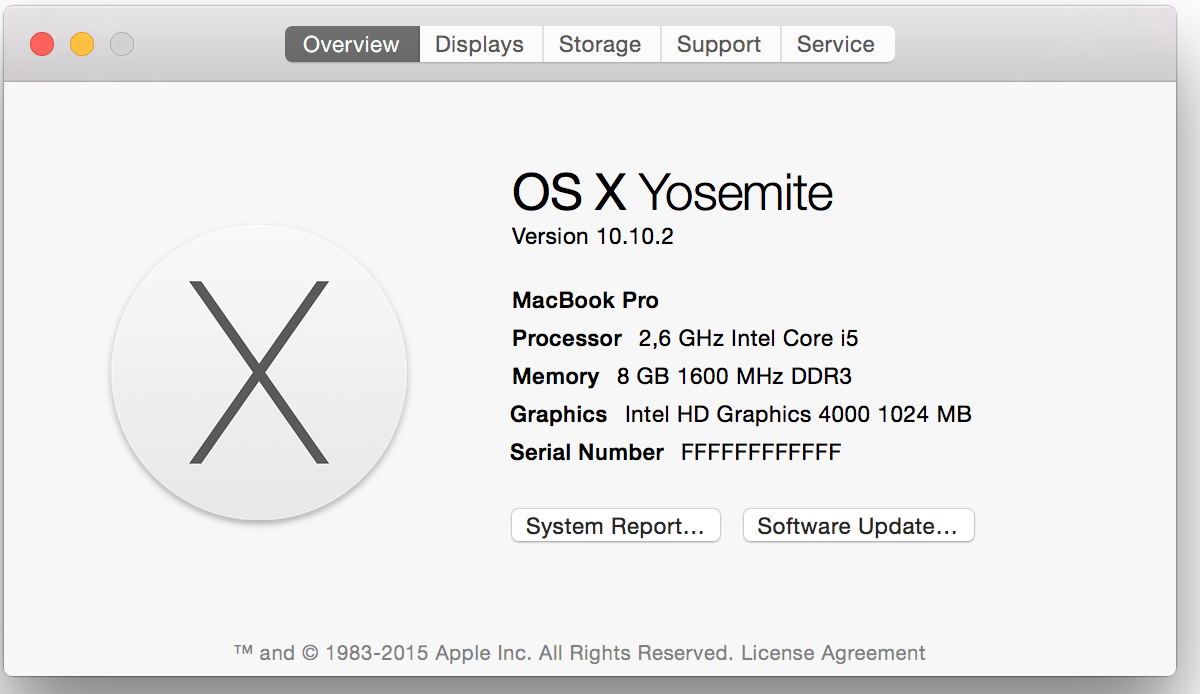Click the large Yosemite X logo

click(x=259, y=372)
